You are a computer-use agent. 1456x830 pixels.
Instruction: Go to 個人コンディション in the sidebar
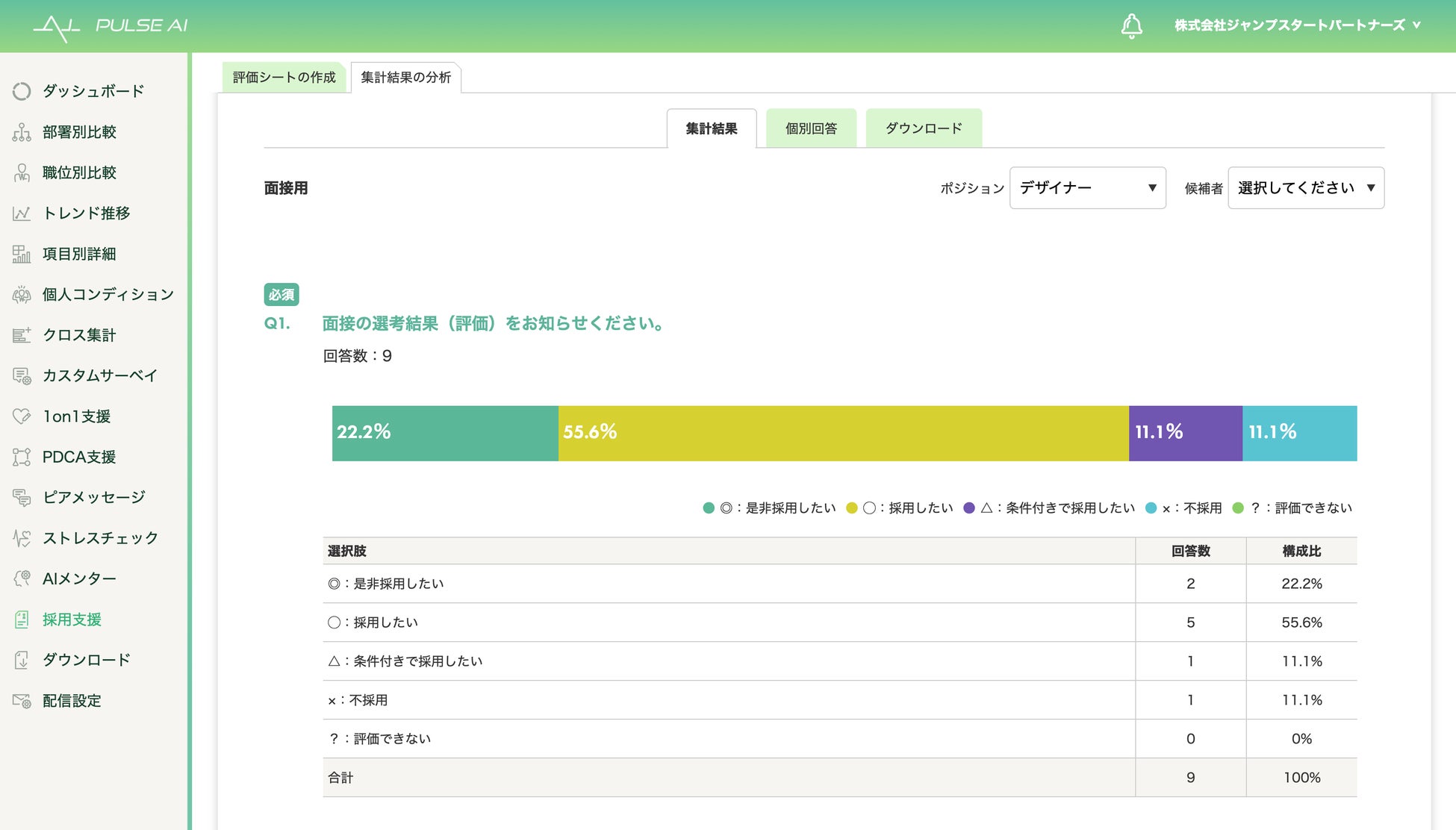[108, 295]
